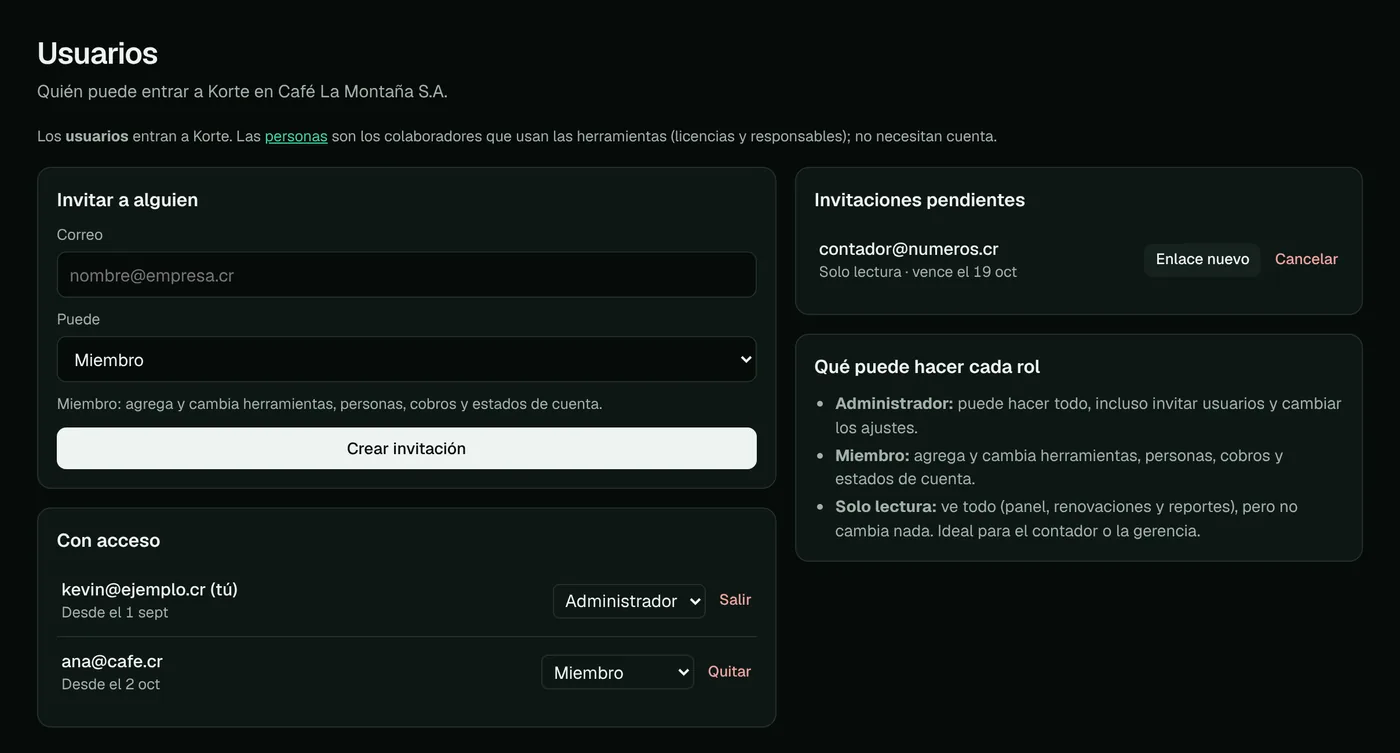Click the Qué puede hacer cada rol heading
Screen dimensions: 1400x753
pos(927,367)
